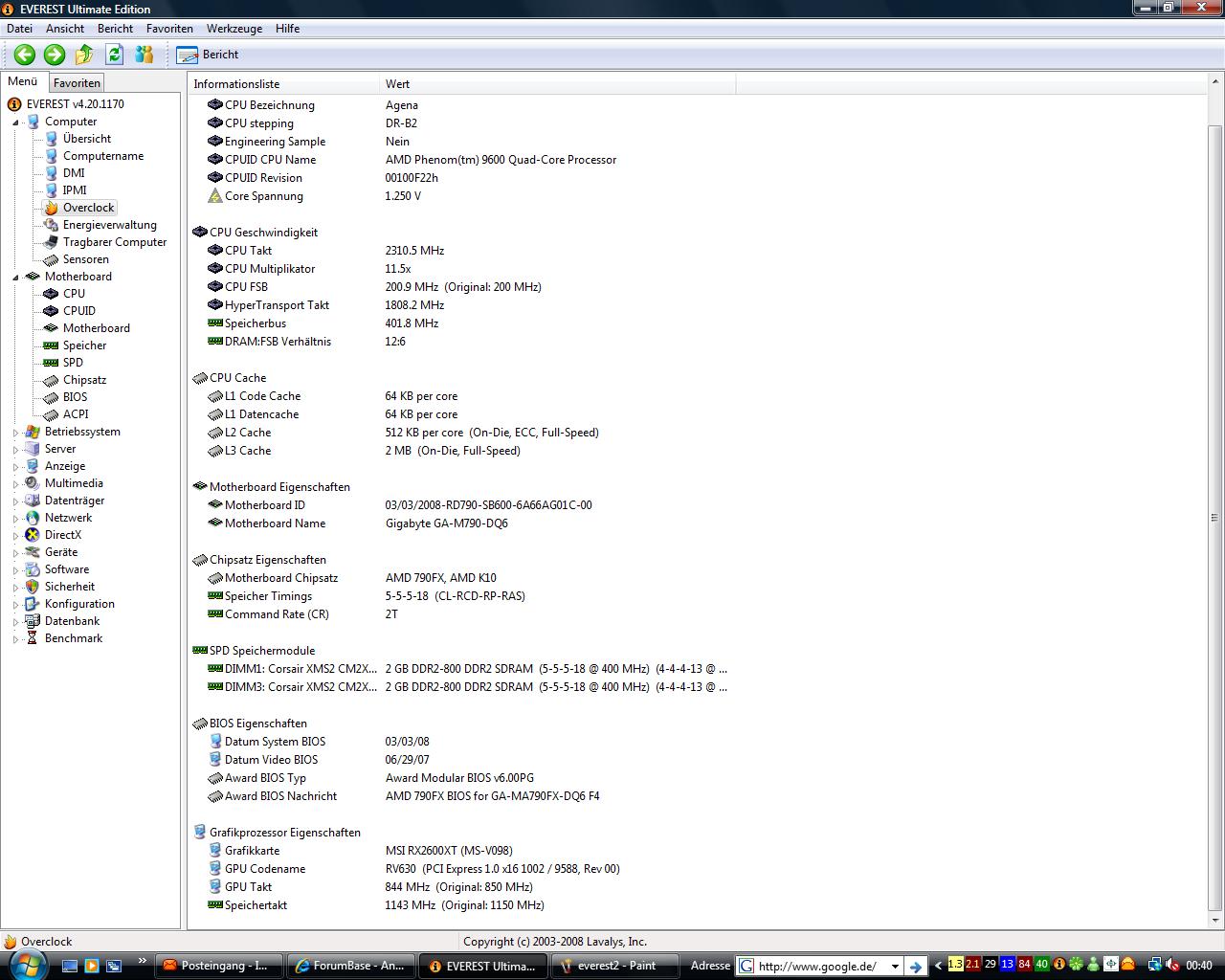This screenshot has height=980, width=1225.
Task: Select the DIMM1: Corsair XMS2 row
Action: (462, 669)
